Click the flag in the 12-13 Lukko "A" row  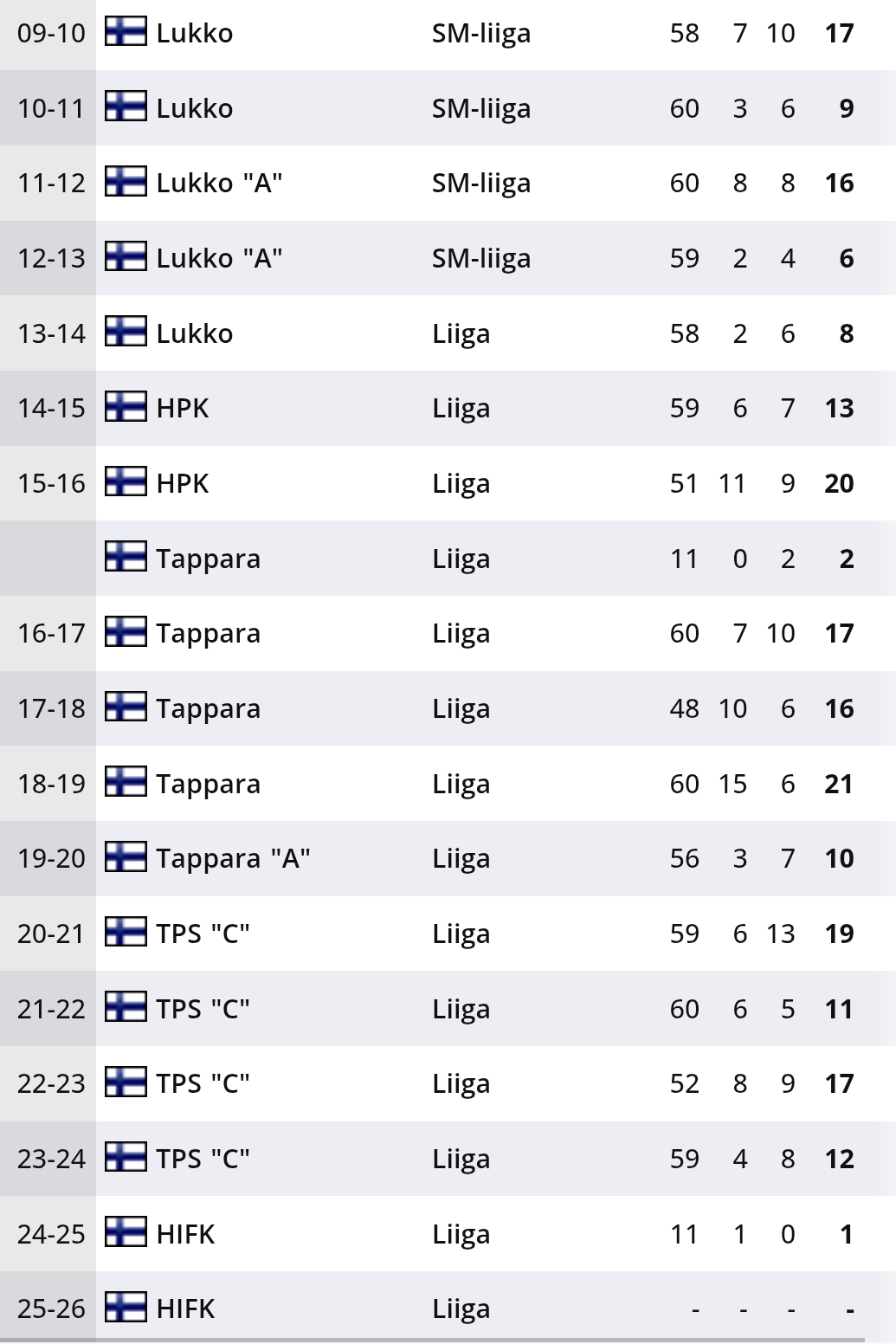[126, 257]
